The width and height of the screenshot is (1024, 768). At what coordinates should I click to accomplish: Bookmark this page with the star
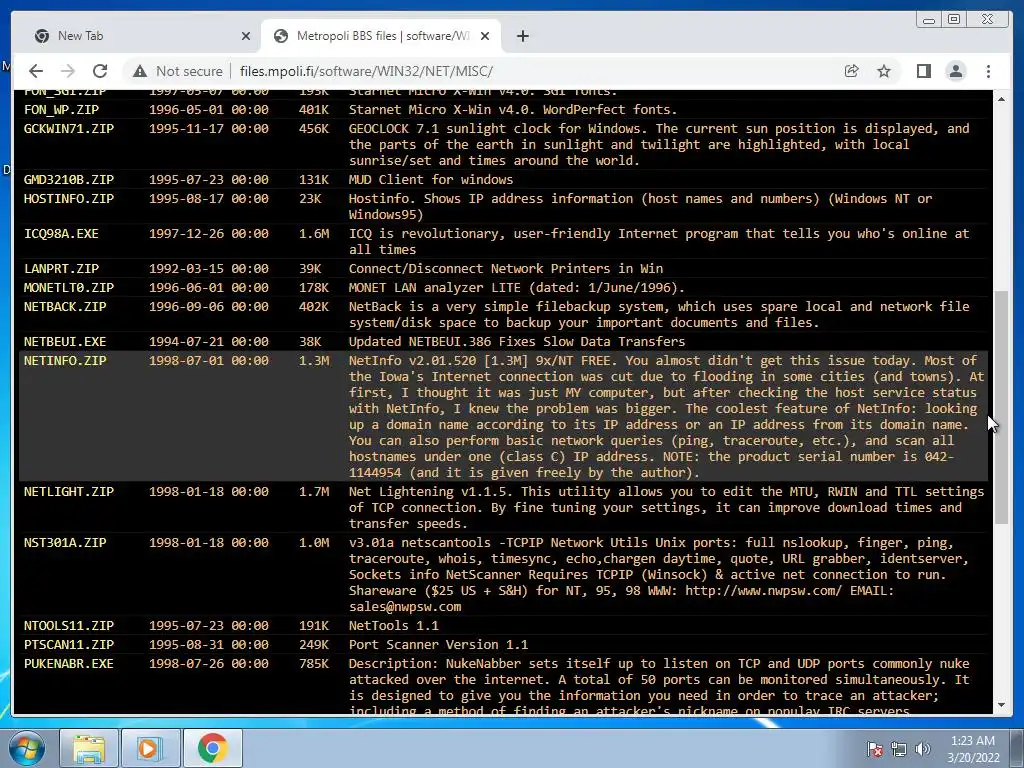point(884,71)
